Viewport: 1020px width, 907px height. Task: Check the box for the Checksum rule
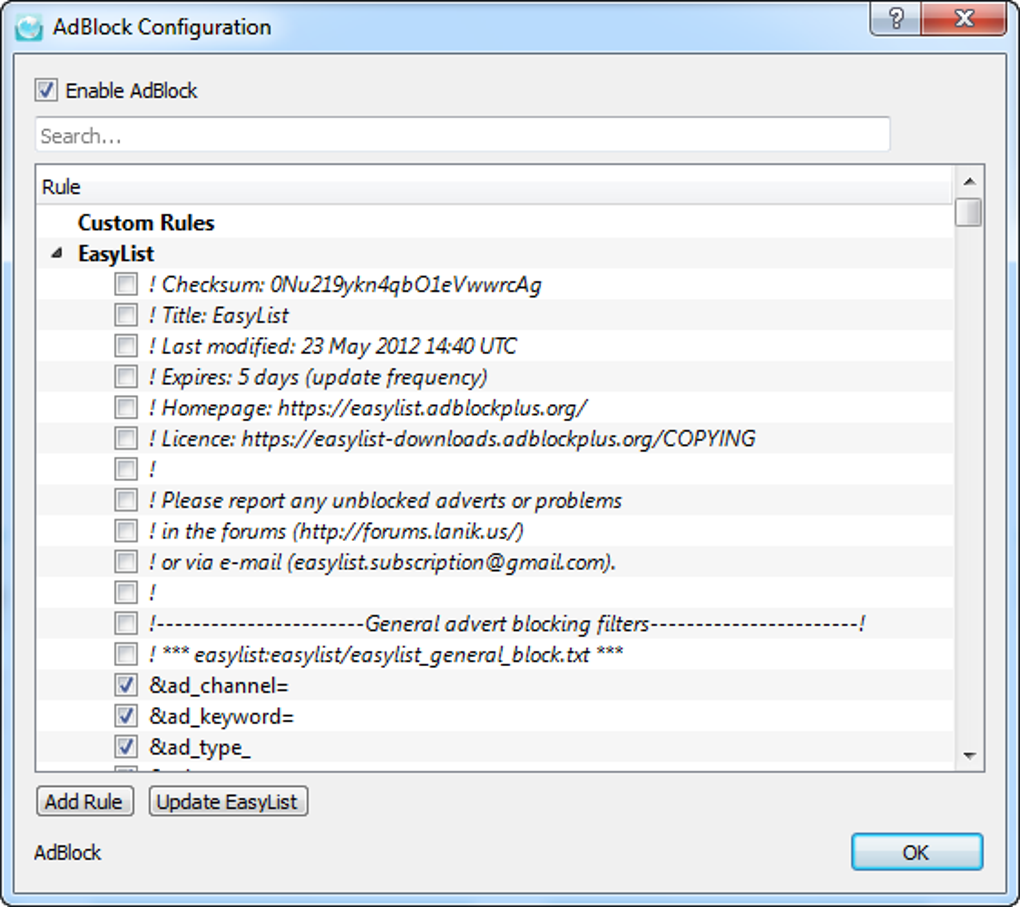coord(126,284)
